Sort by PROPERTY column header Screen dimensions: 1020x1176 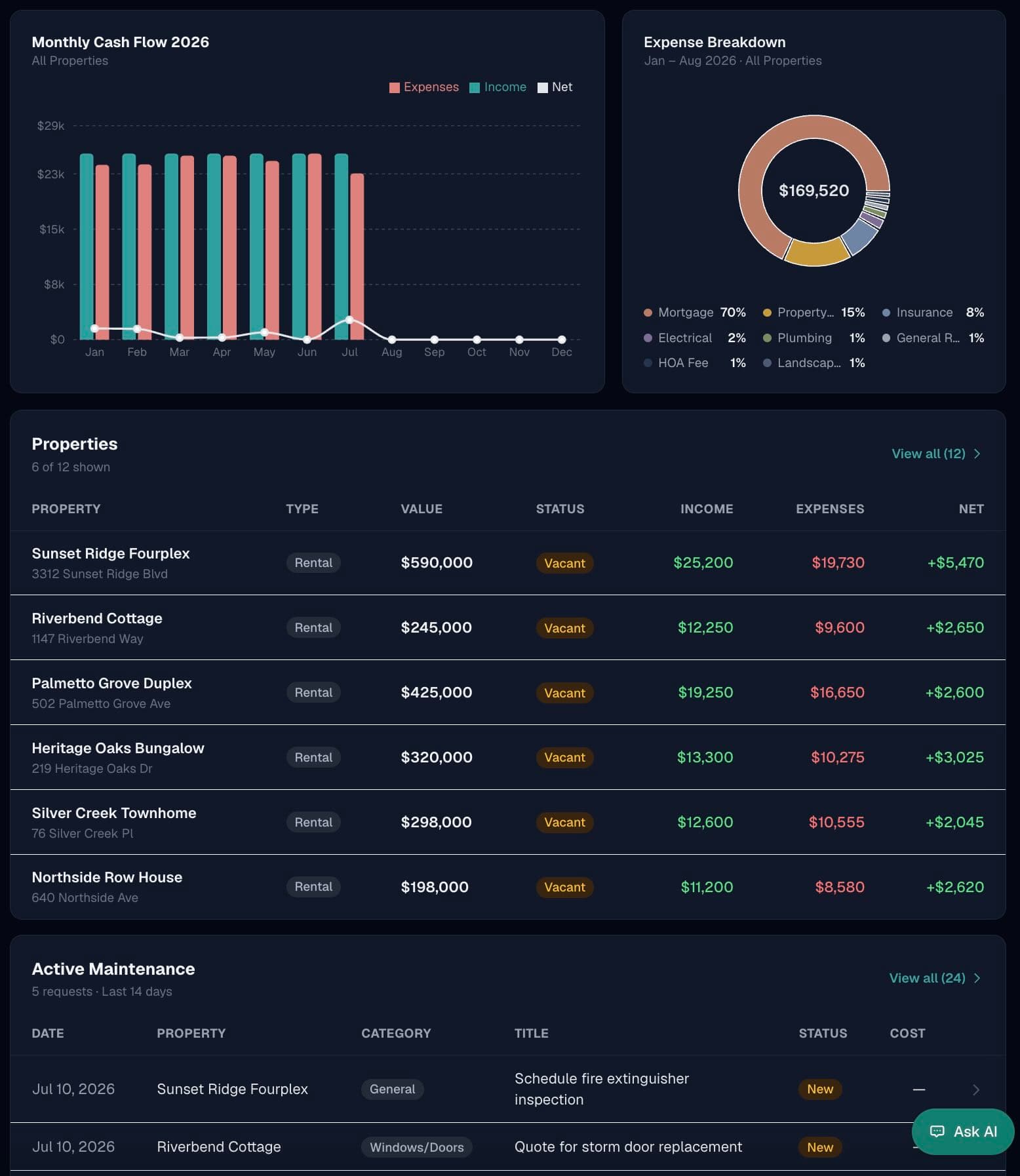tap(66, 509)
